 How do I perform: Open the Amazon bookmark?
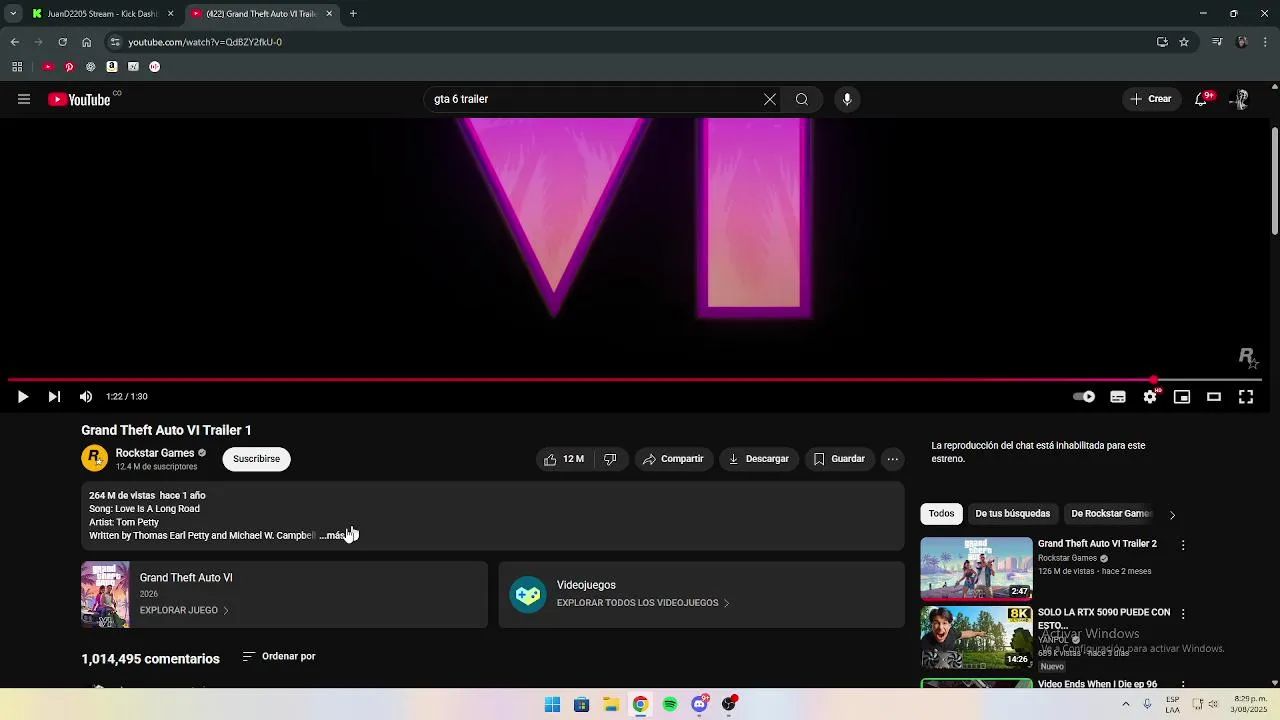(112, 67)
